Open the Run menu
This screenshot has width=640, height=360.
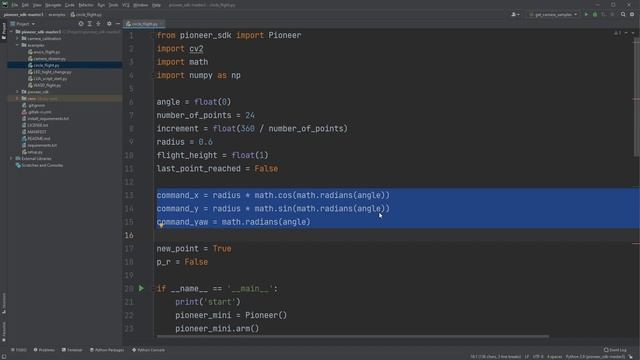point(101,5)
